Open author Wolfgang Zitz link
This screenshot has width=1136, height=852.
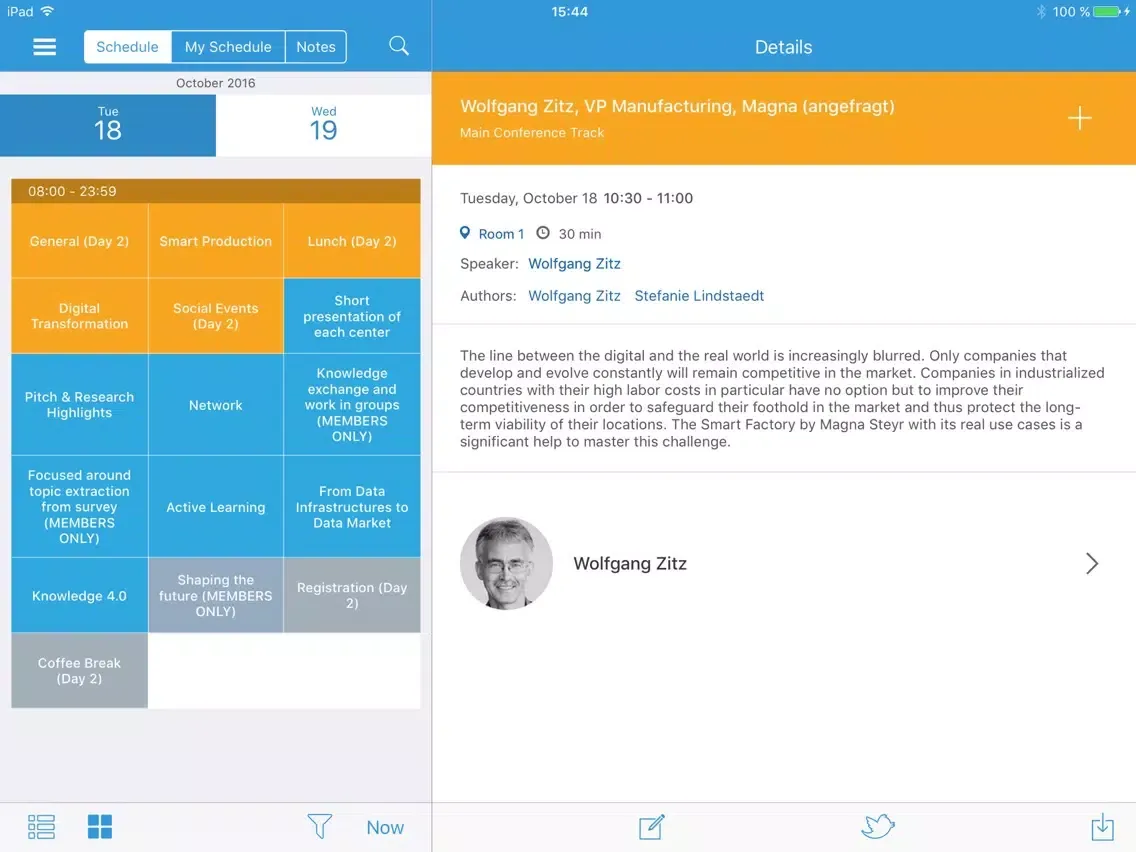click(574, 296)
